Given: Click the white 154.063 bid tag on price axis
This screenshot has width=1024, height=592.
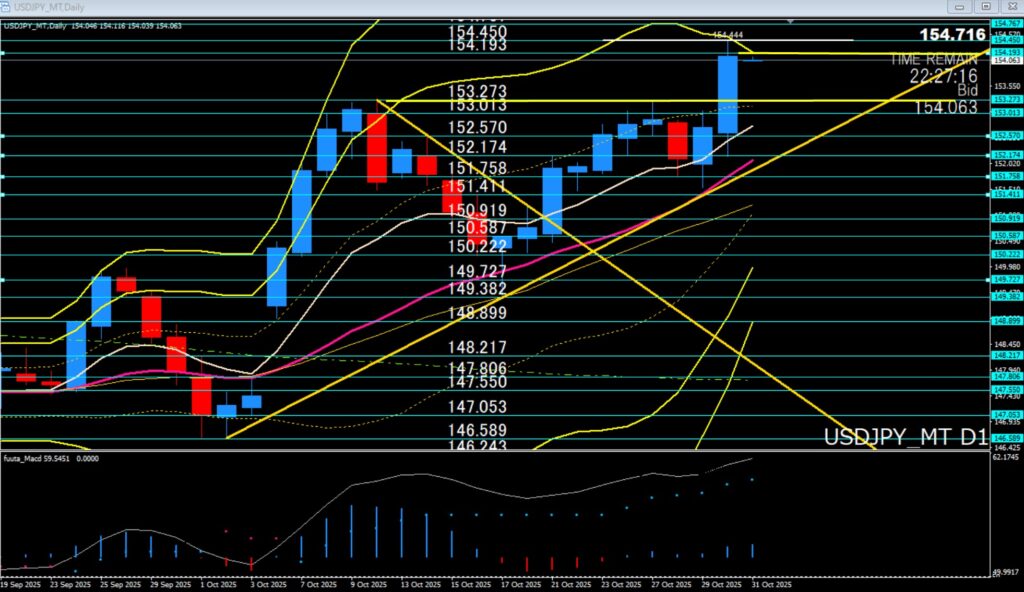Looking at the screenshot, I should [x=1004, y=60].
